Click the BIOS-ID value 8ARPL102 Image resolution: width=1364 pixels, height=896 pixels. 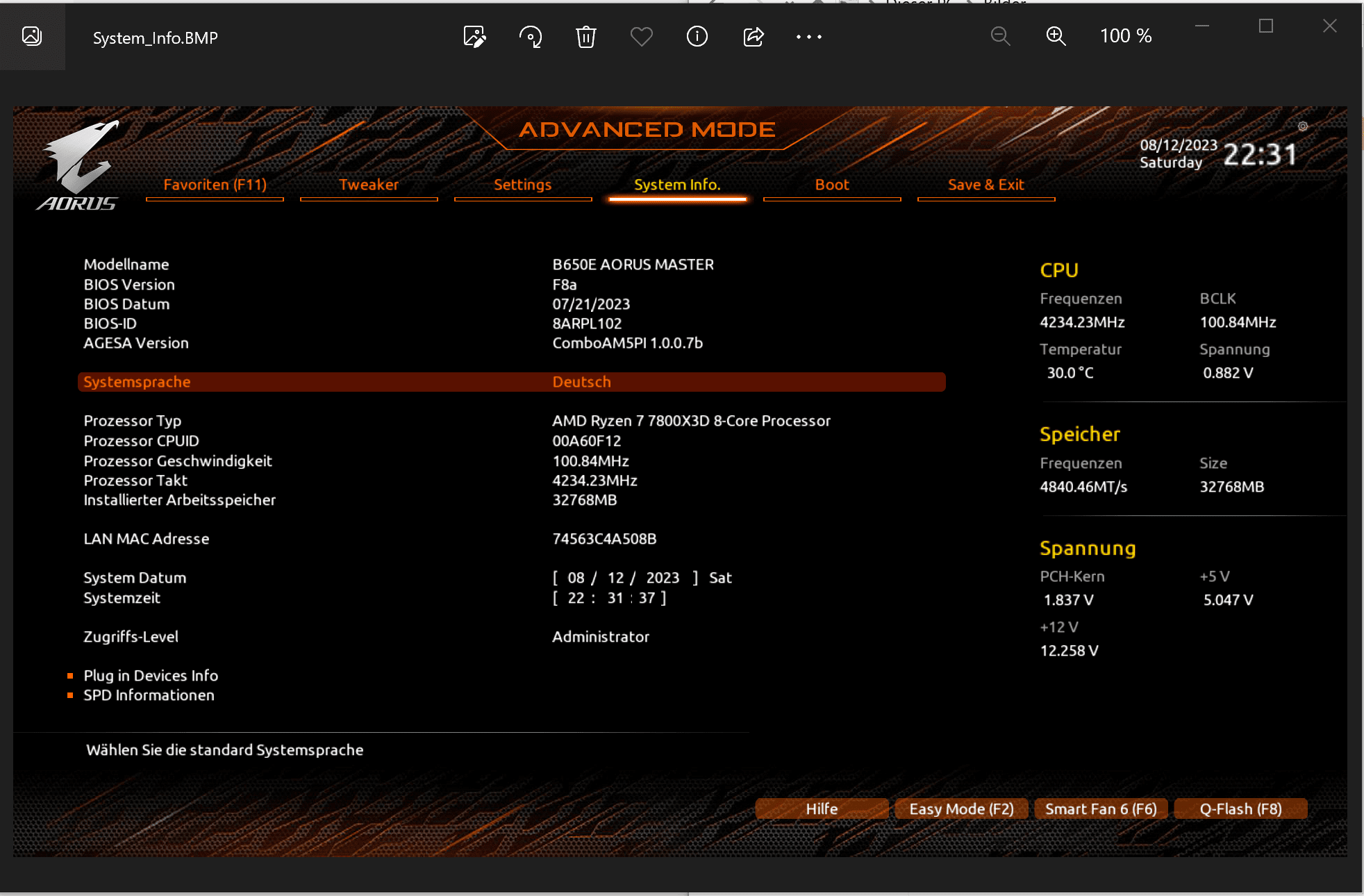tap(587, 324)
